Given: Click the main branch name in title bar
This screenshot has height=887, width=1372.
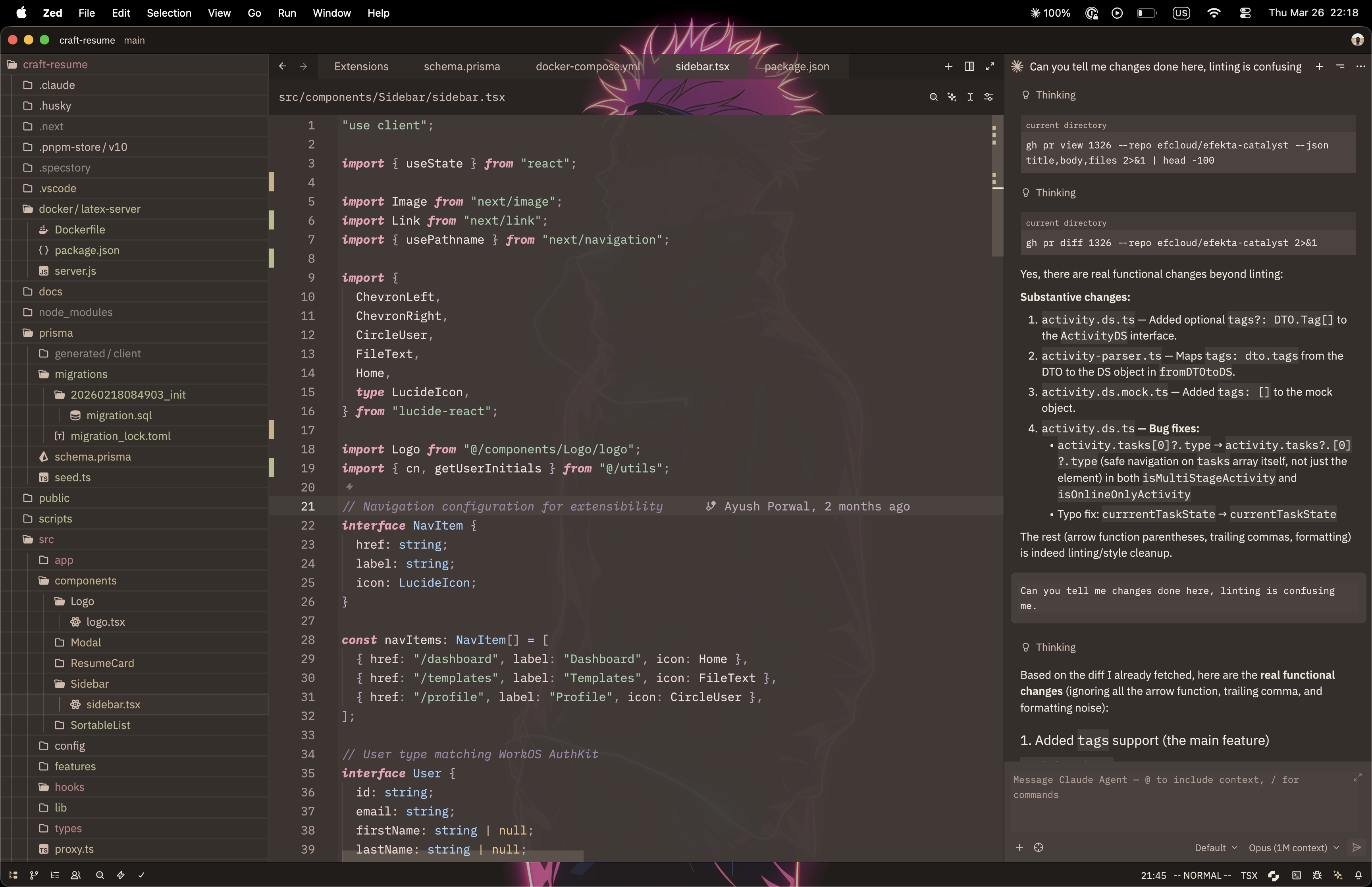Looking at the screenshot, I should [x=134, y=40].
